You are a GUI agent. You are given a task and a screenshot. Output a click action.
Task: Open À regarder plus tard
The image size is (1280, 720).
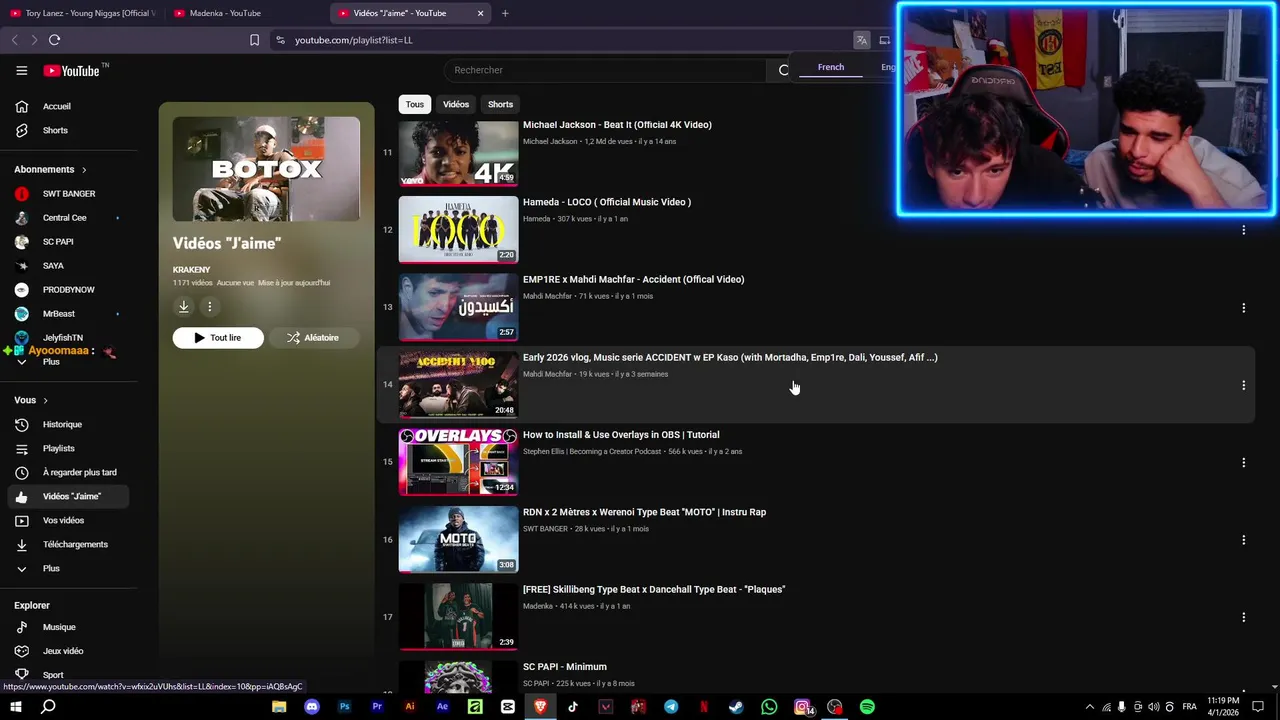click(79, 472)
